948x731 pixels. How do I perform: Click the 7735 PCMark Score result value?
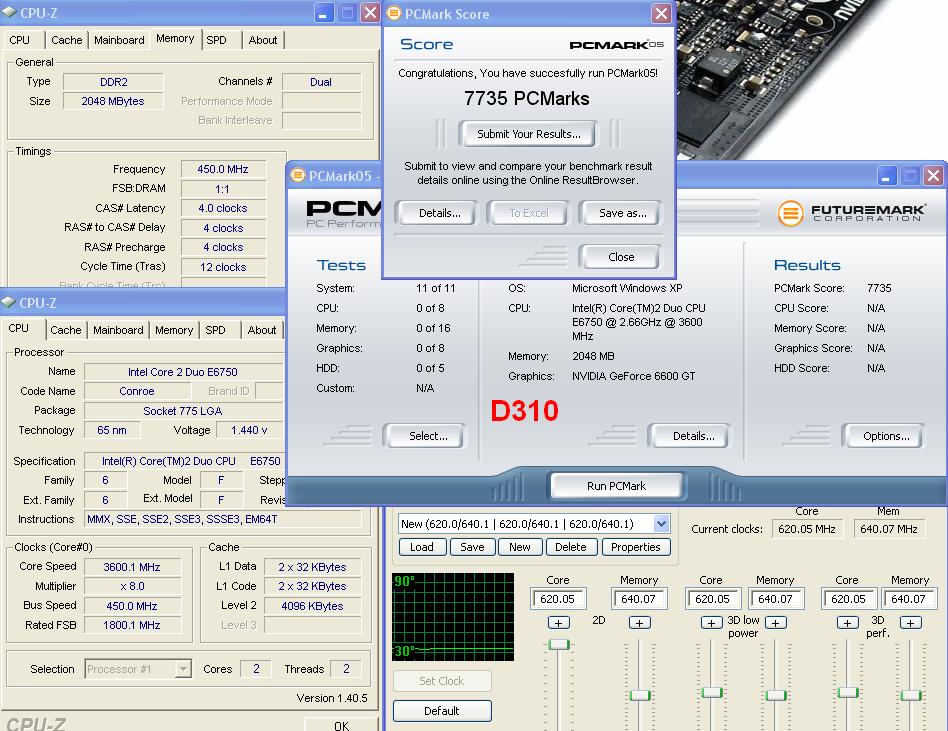(878, 288)
